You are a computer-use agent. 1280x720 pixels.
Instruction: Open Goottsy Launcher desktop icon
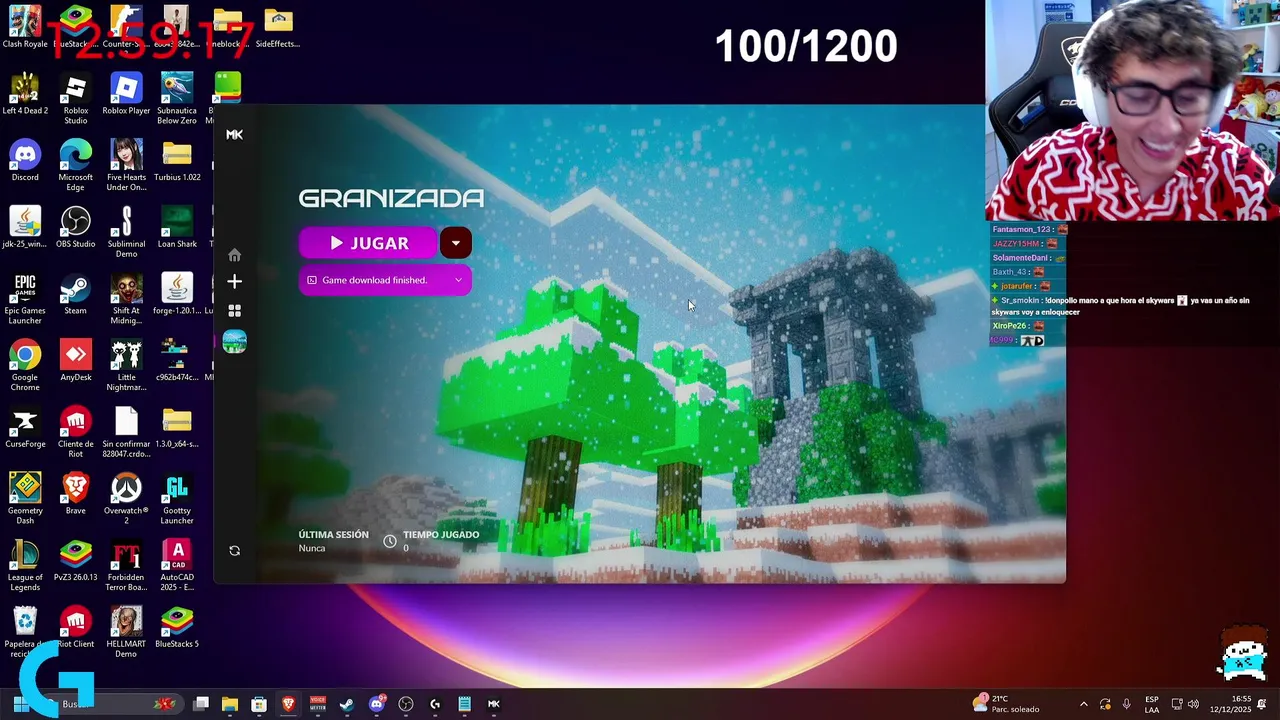tap(177, 500)
